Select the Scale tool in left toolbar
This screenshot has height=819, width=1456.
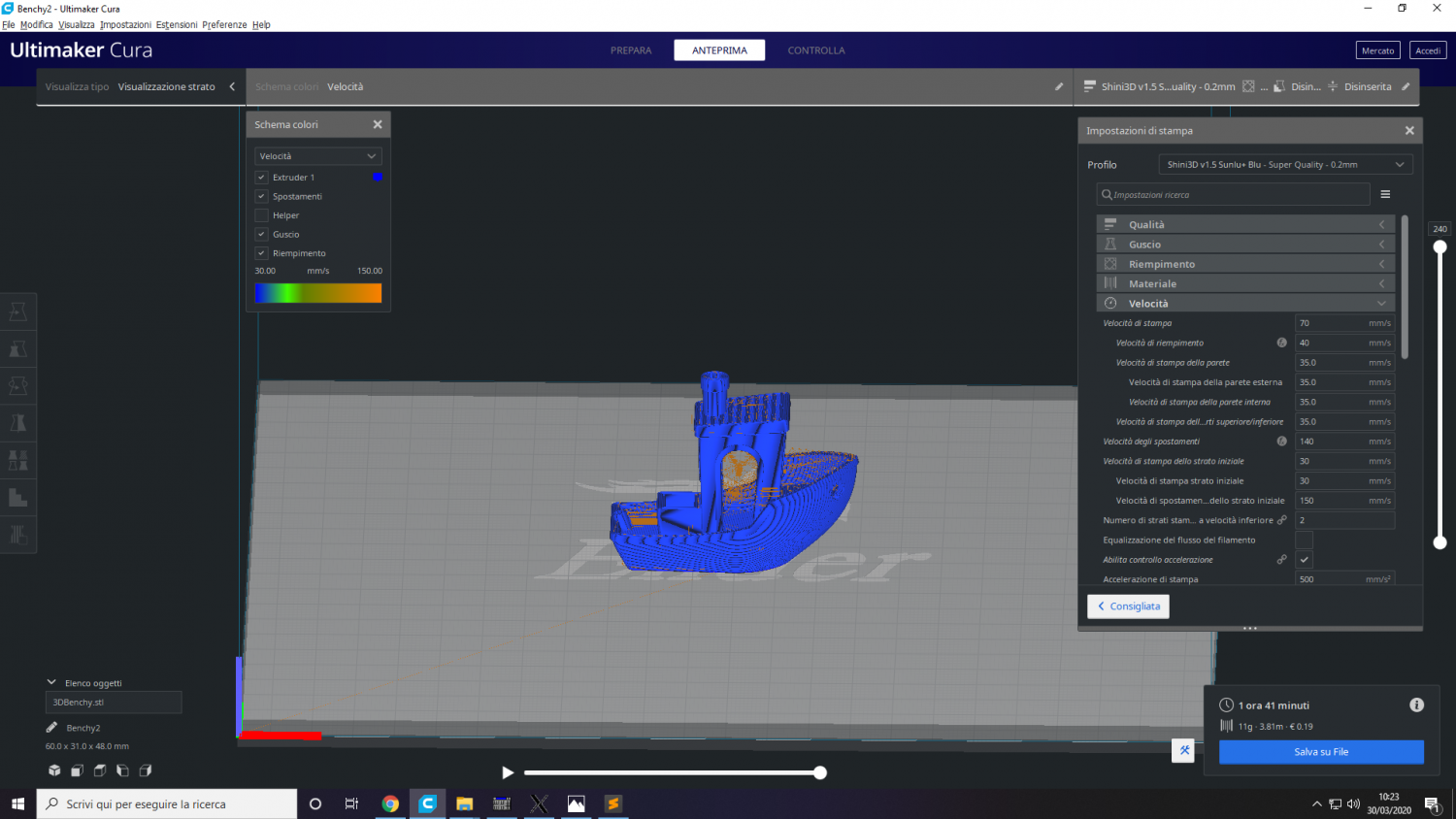(x=17, y=348)
